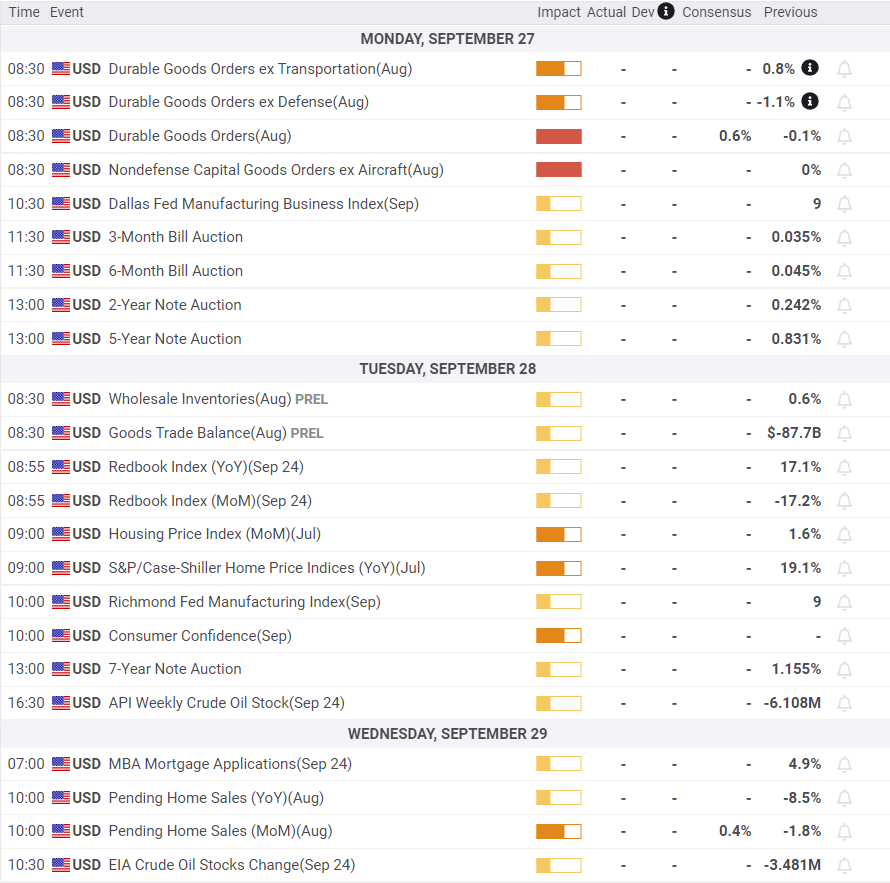Click the Tuesday, September 28 date header

pyautogui.click(x=447, y=369)
